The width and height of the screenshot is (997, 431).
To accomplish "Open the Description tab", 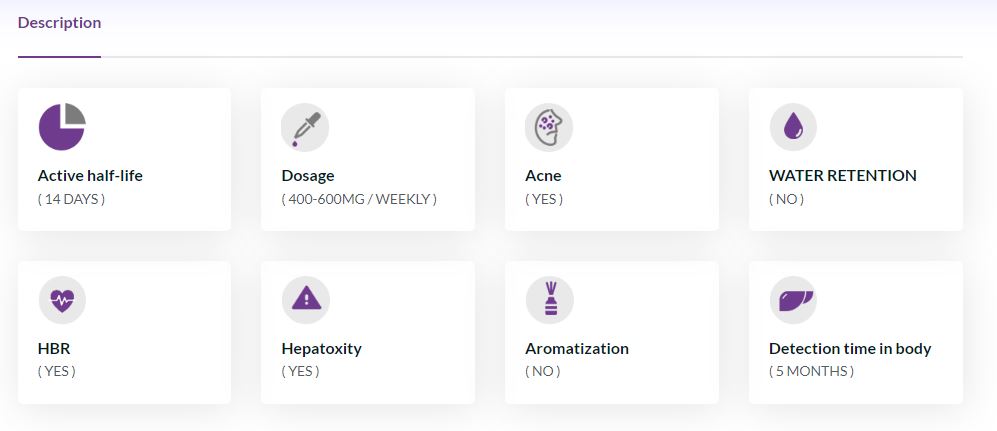I will 59,23.
